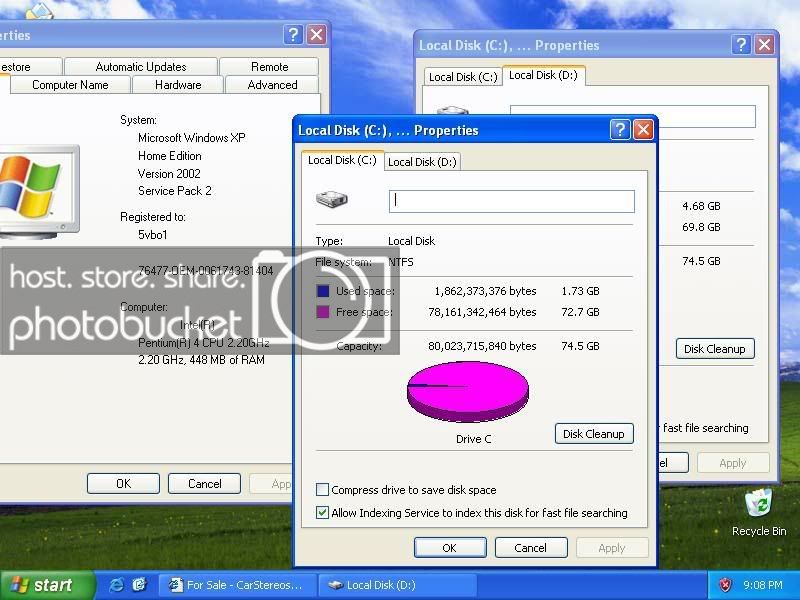800x600 pixels.
Task: Click the 'NTFS' file system value
Action: coord(401,262)
